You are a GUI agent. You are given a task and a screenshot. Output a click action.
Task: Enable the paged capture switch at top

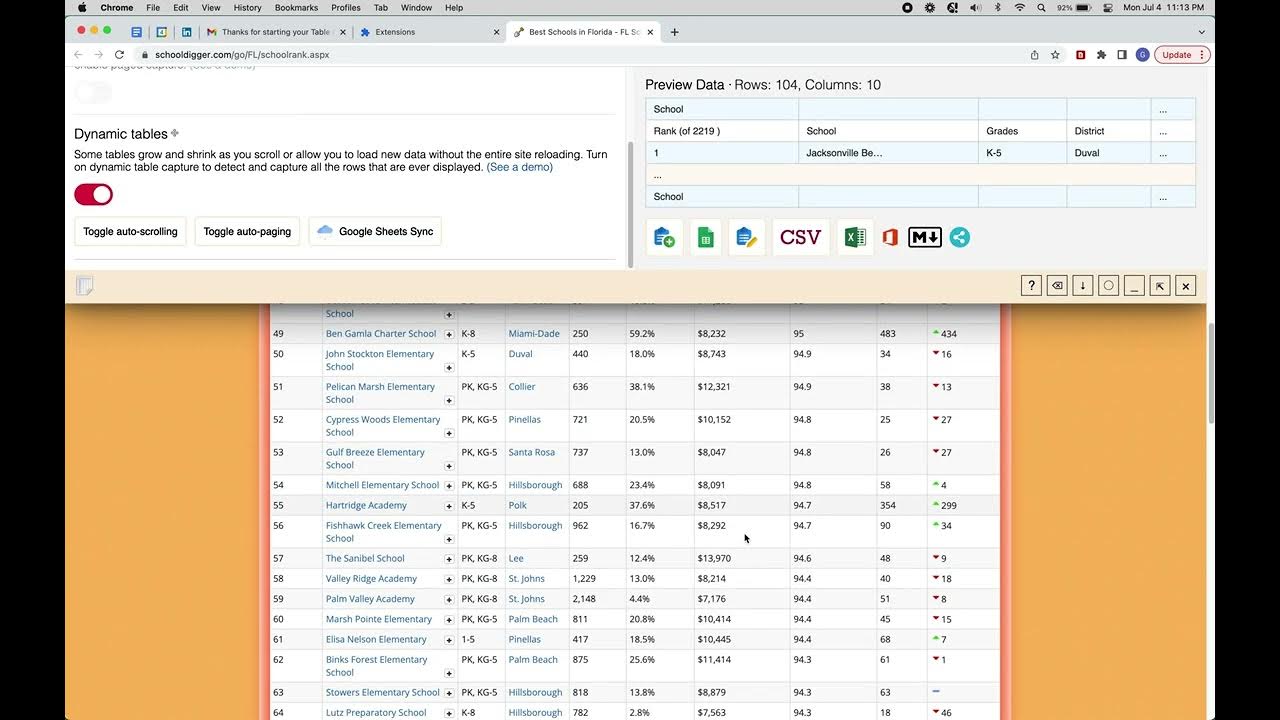(93, 93)
